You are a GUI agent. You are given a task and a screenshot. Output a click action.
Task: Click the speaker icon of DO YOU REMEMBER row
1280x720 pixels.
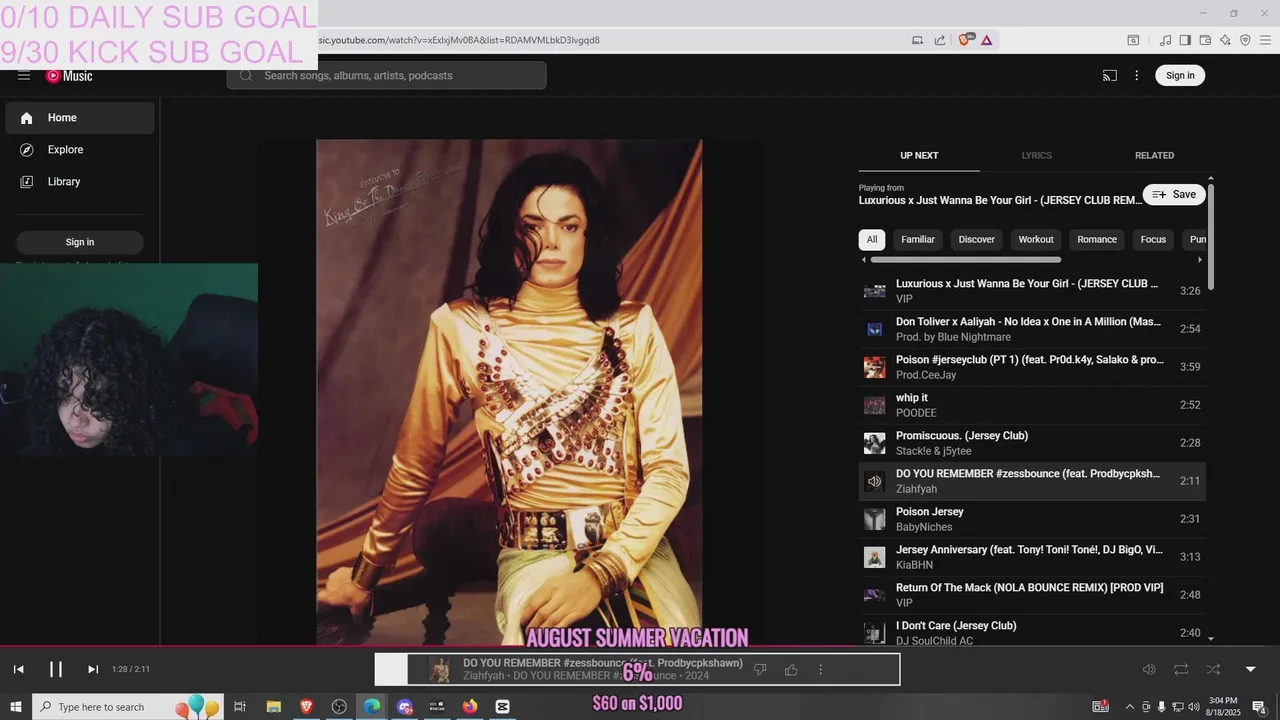[875, 481]
